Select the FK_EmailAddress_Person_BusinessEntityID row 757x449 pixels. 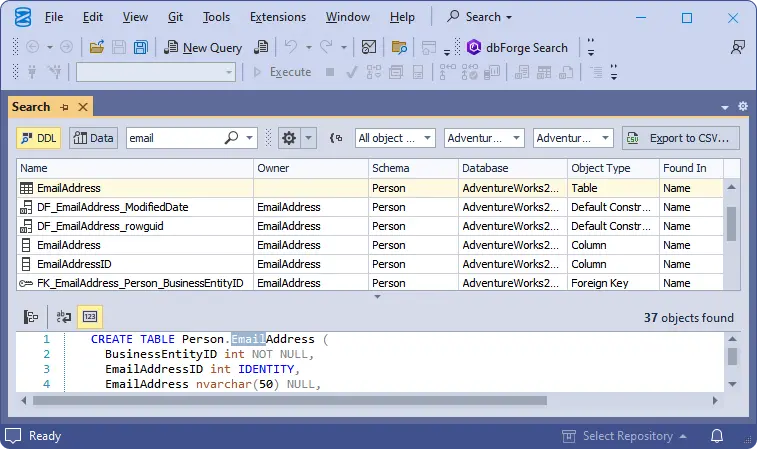[x=140, y=283]
